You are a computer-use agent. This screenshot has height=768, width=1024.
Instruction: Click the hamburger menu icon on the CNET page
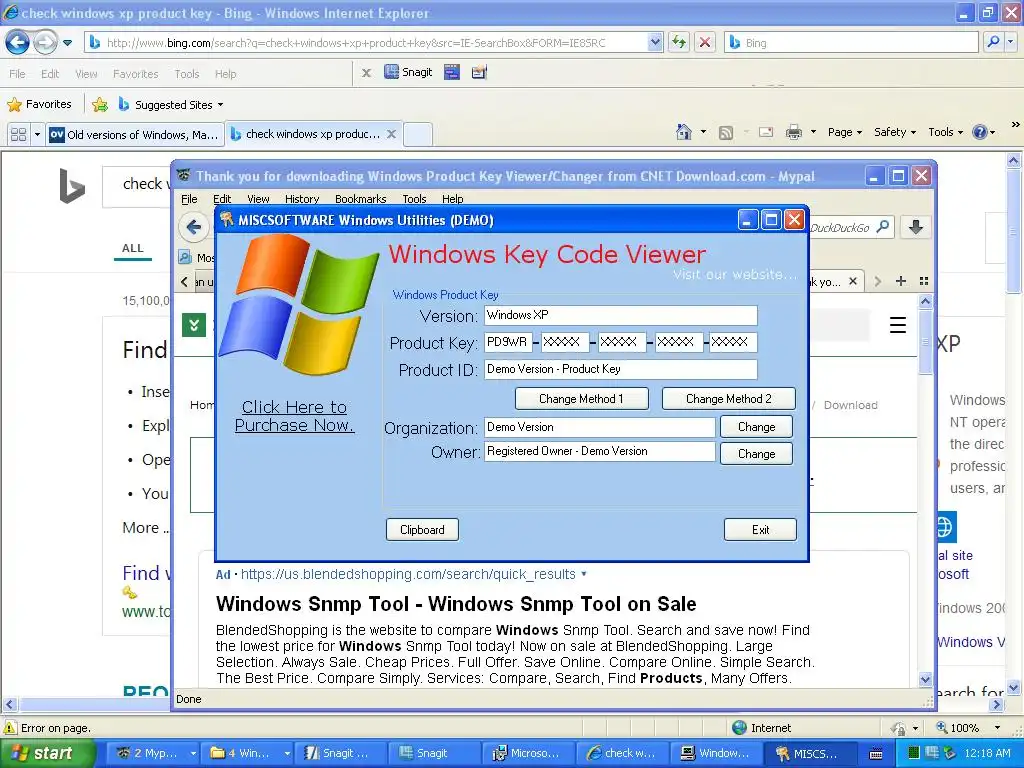[898, 325]
